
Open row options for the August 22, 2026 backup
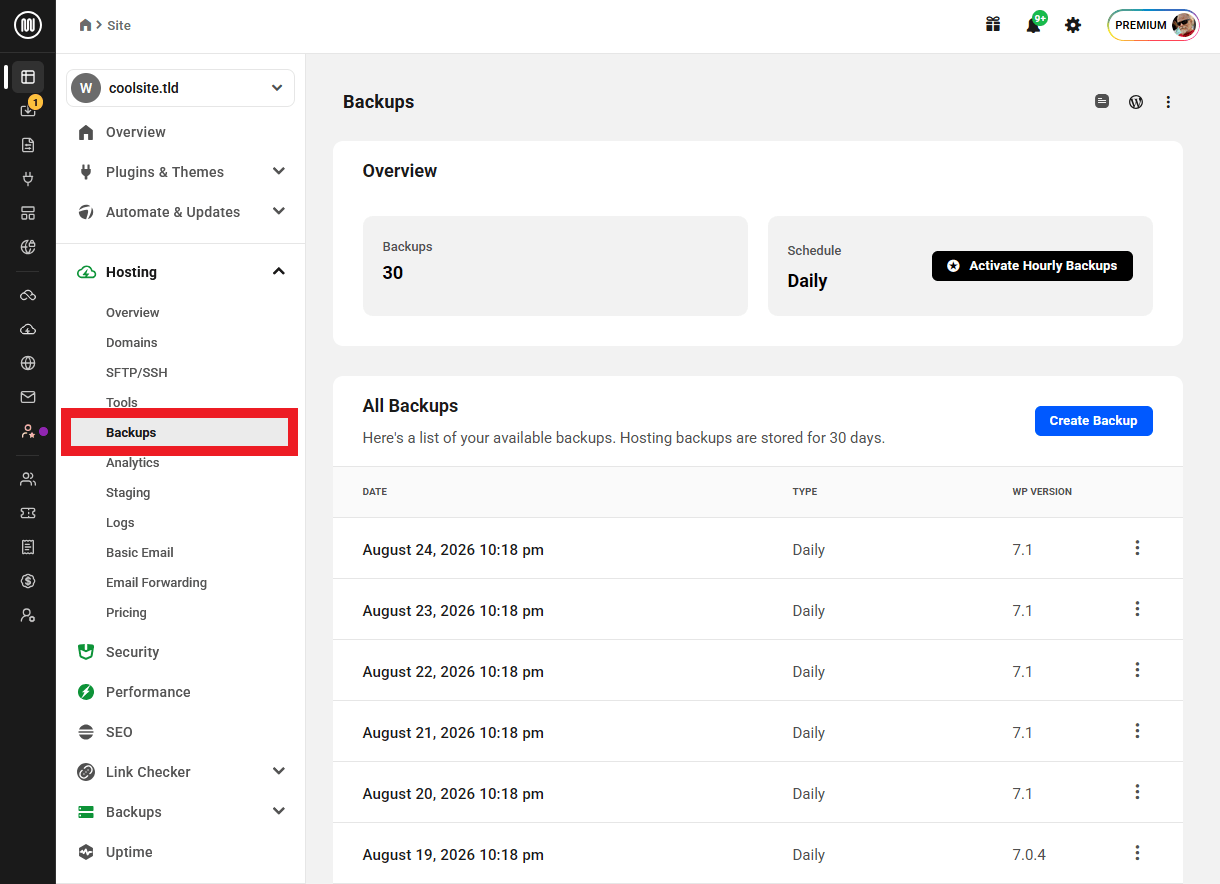[x=1137, y=670]
